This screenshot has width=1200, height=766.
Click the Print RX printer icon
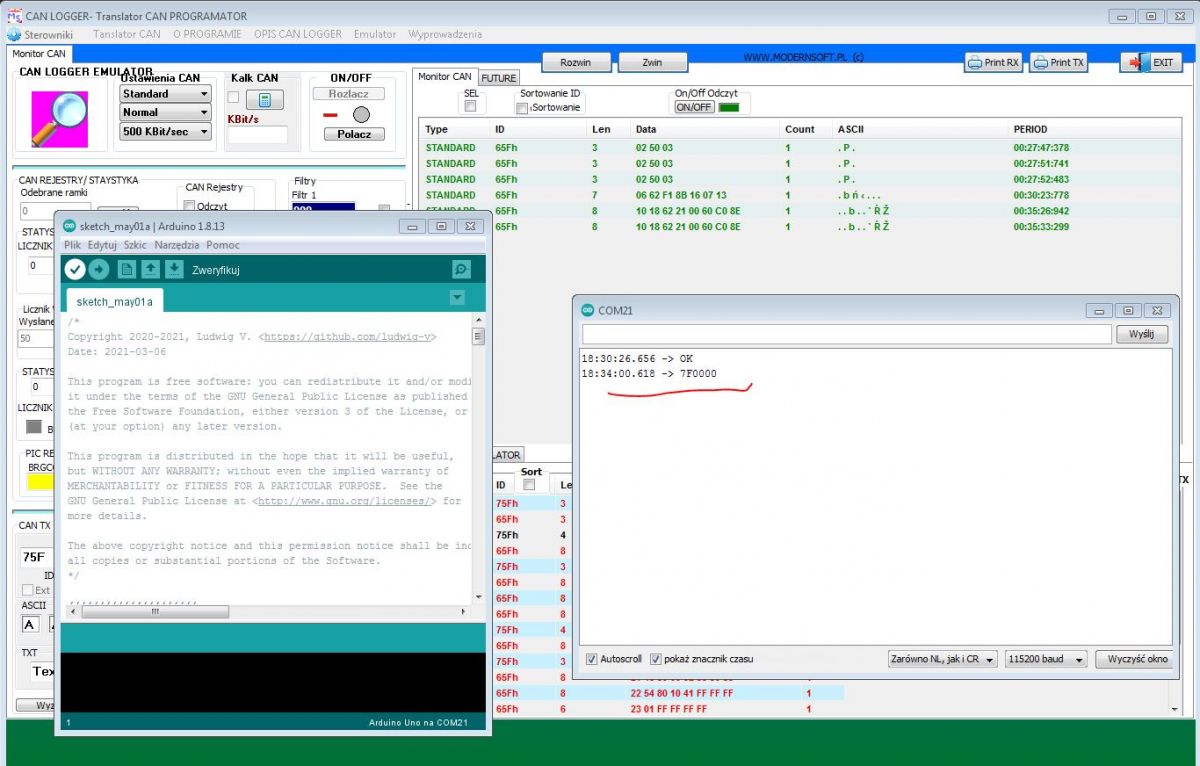tap(974, 62)
